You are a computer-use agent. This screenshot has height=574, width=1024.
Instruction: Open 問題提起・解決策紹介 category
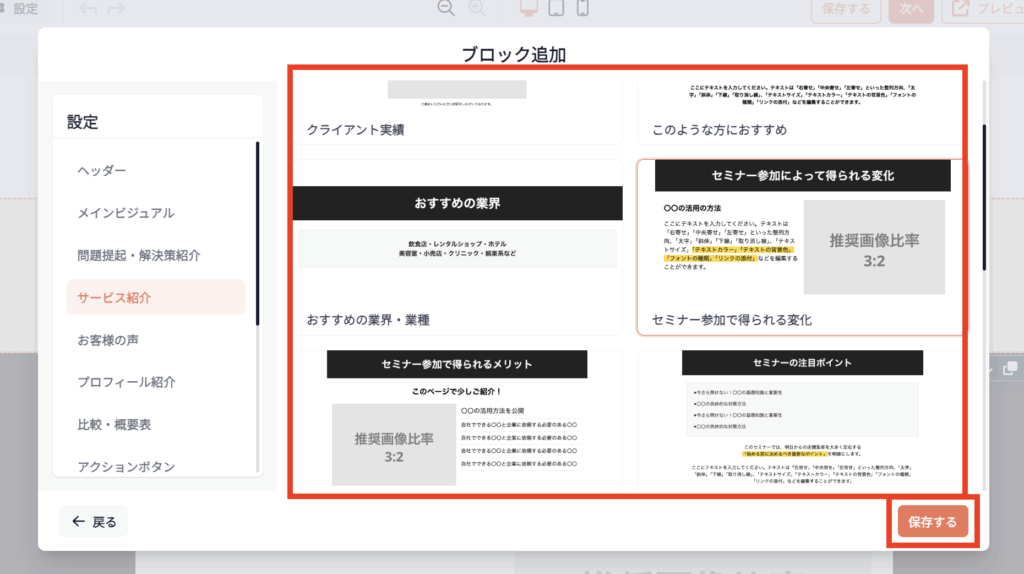click(139, 255)
